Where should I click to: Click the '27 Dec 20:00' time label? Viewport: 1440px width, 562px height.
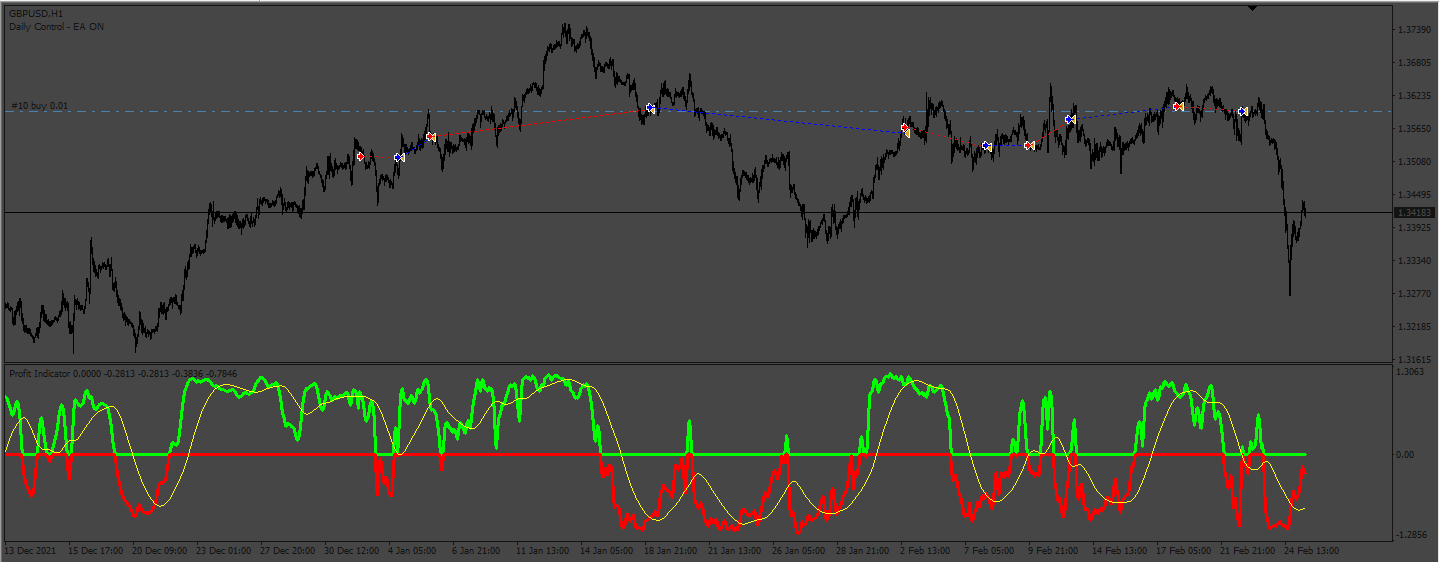click(x=289, y=550)
